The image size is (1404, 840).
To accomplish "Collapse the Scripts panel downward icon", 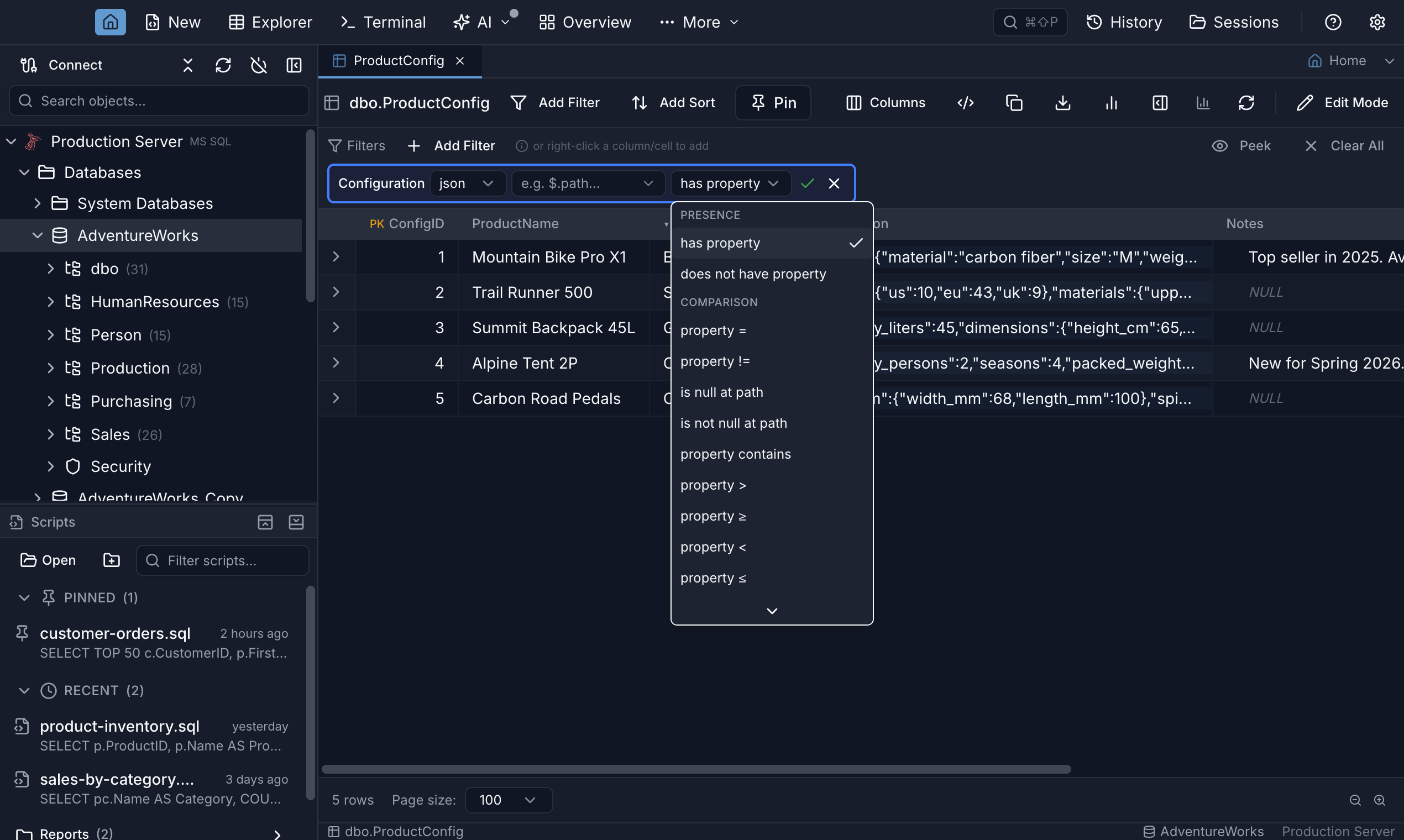I will [x=296, y=522].
